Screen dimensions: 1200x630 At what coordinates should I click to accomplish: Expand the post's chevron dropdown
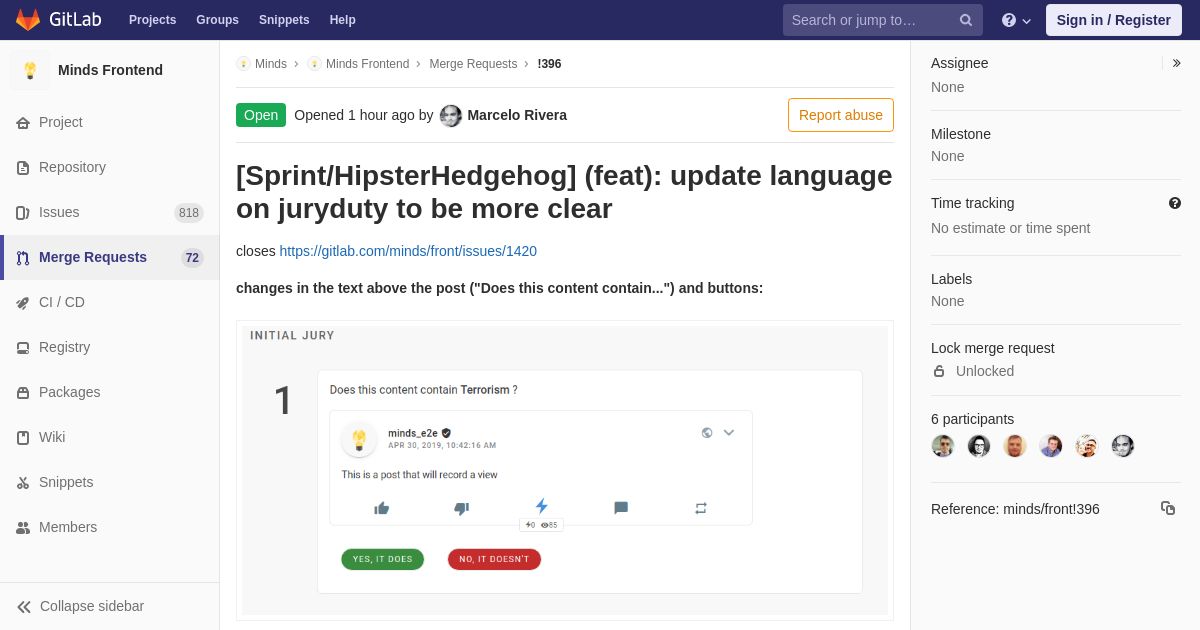click(x=729, y=432)
